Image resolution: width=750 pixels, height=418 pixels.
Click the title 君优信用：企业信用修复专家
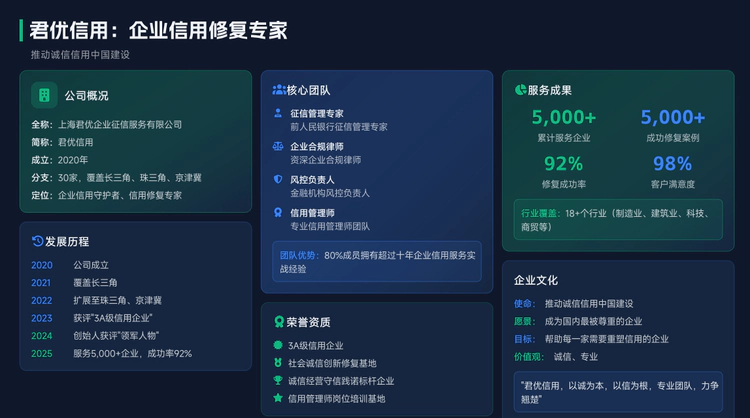click(159, 30)
